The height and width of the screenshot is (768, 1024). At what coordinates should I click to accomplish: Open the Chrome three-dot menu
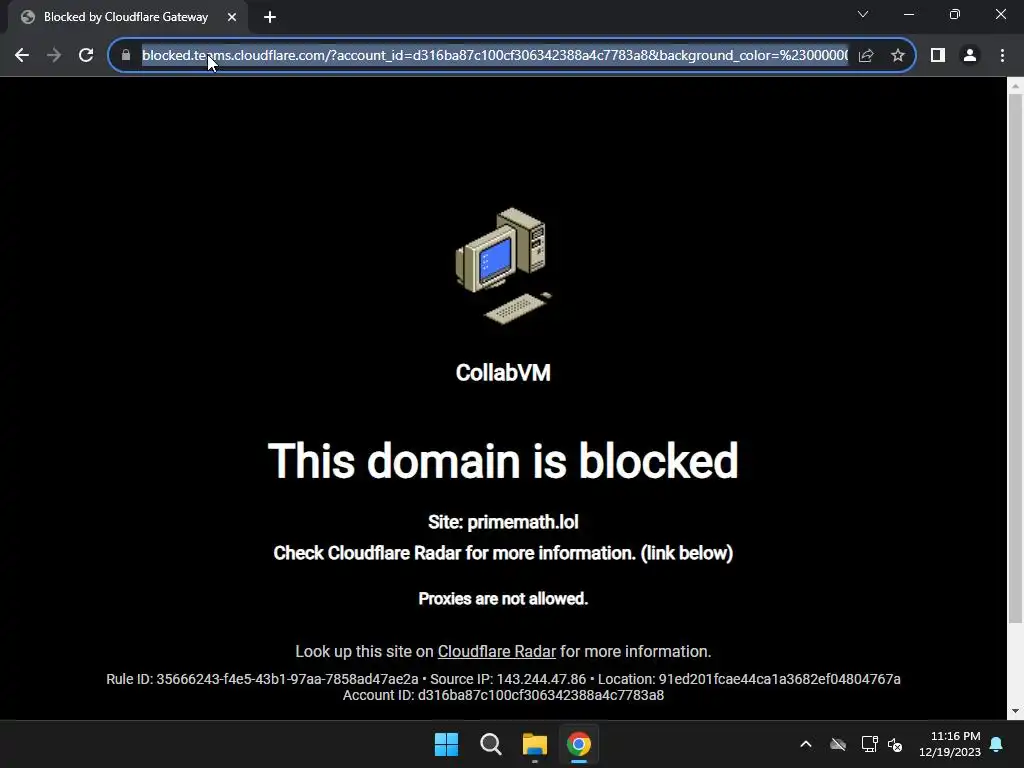1002,56
